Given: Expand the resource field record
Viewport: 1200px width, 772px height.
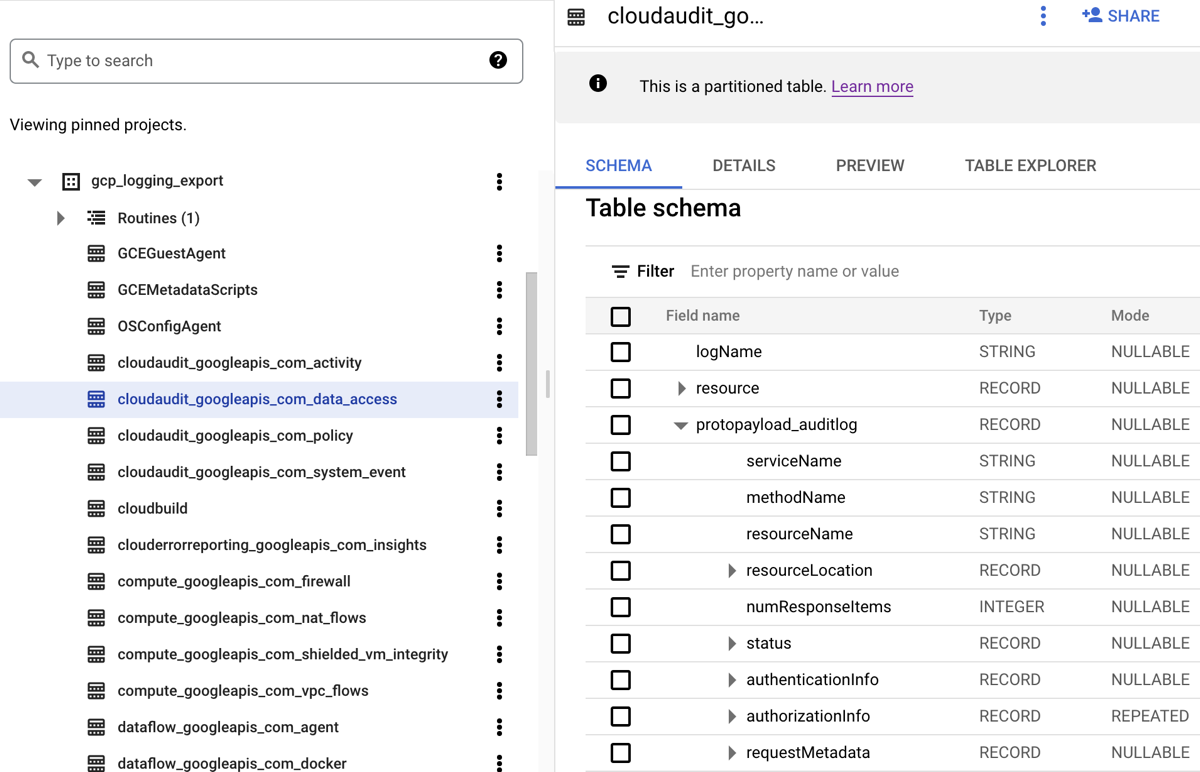Looking at the screenshot, I should [681, 388].
